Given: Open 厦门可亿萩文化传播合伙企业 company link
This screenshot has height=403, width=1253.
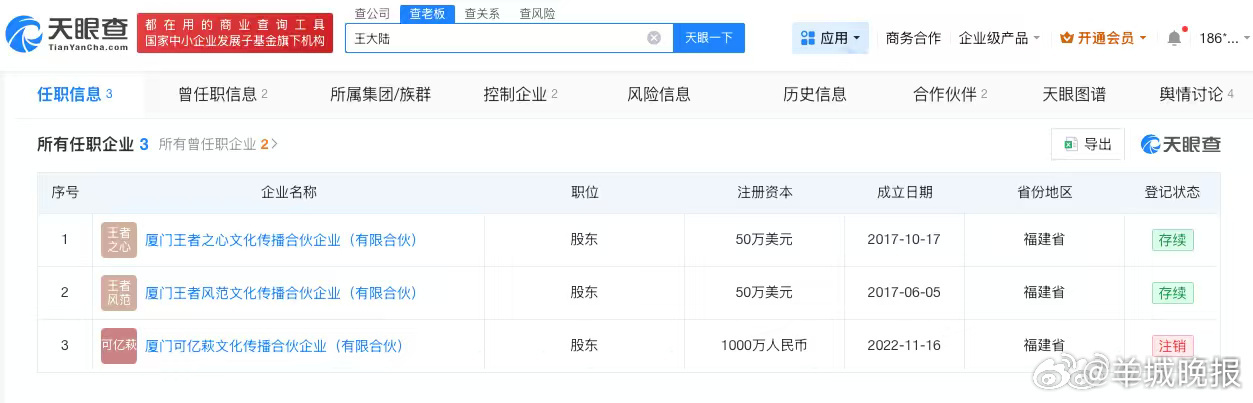Looking at the screenshot, I should pos(274,346).
